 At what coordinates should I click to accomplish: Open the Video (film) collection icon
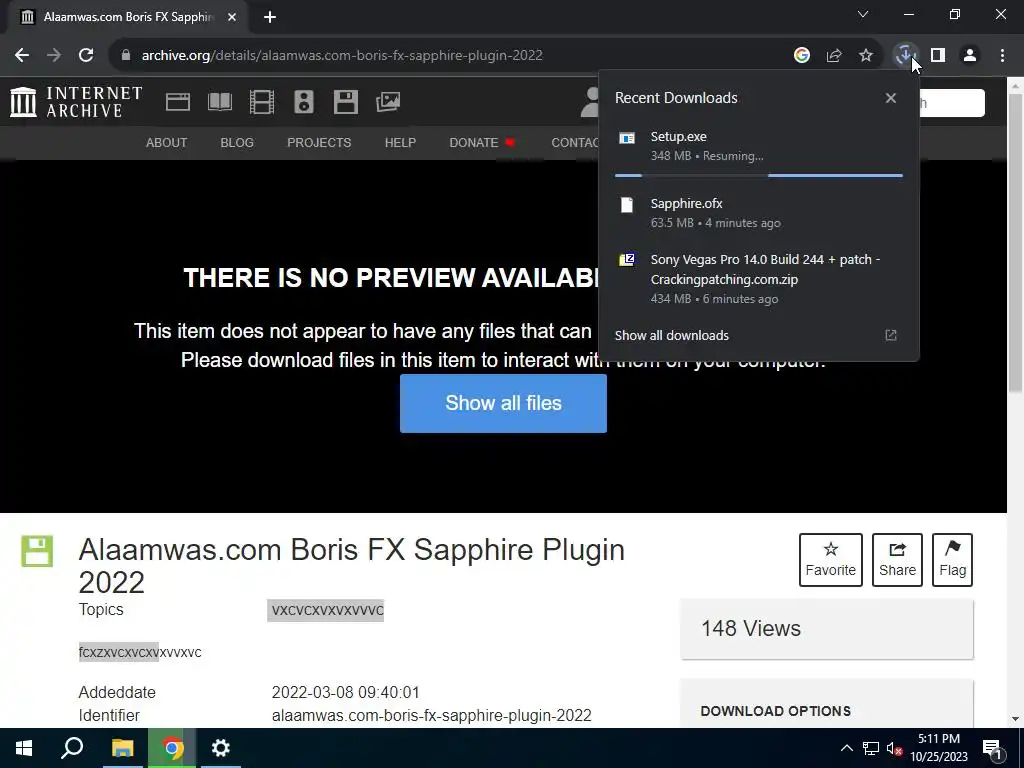[x=262, y=102]
